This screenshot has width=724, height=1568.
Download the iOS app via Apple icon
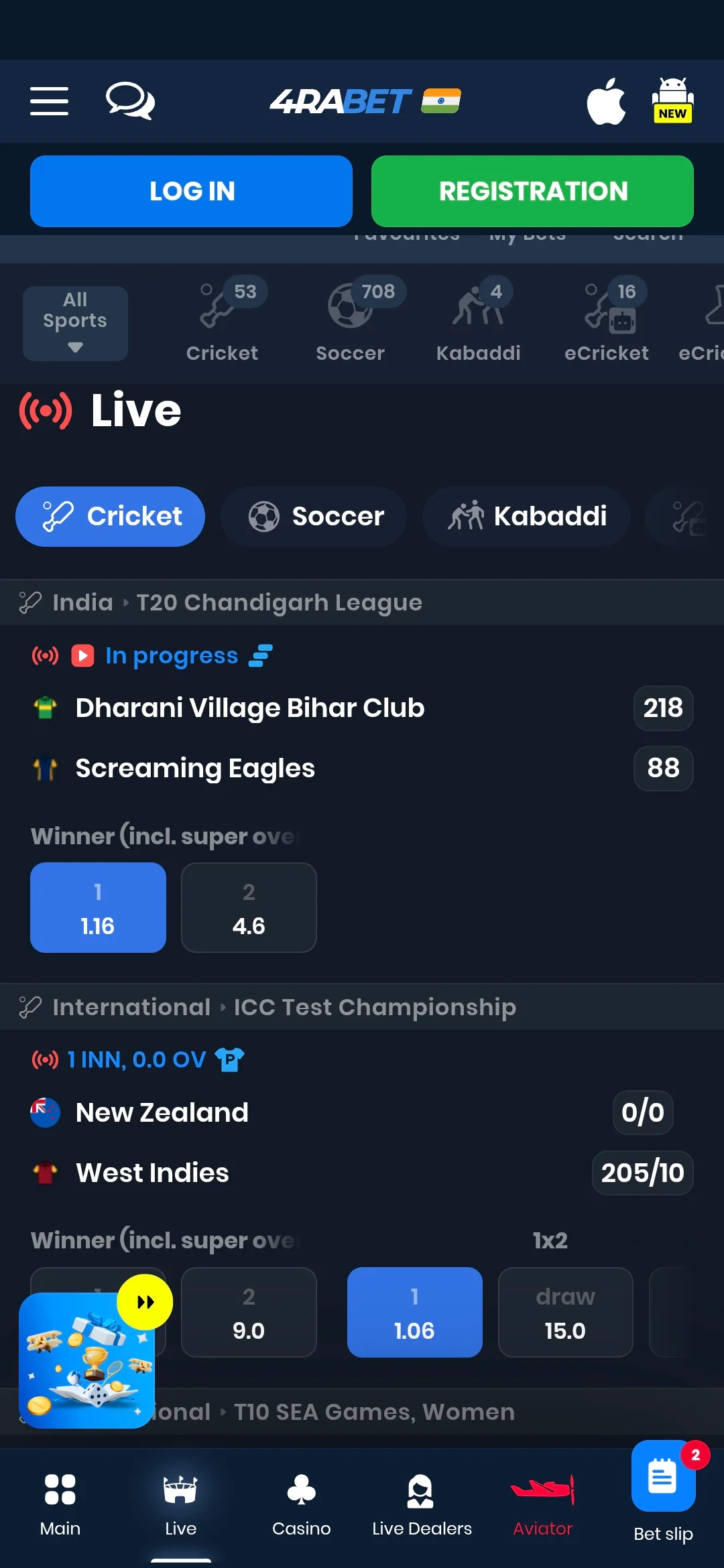[607, 101]
